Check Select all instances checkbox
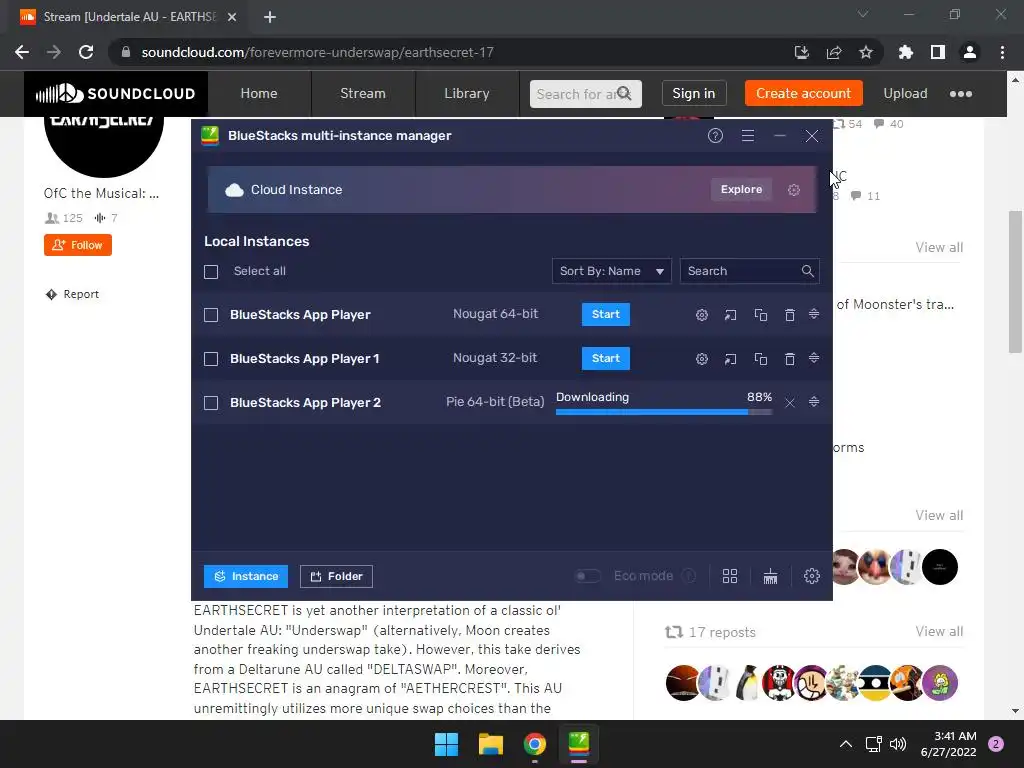This screenshot has height=768, width=1024. 211,272
